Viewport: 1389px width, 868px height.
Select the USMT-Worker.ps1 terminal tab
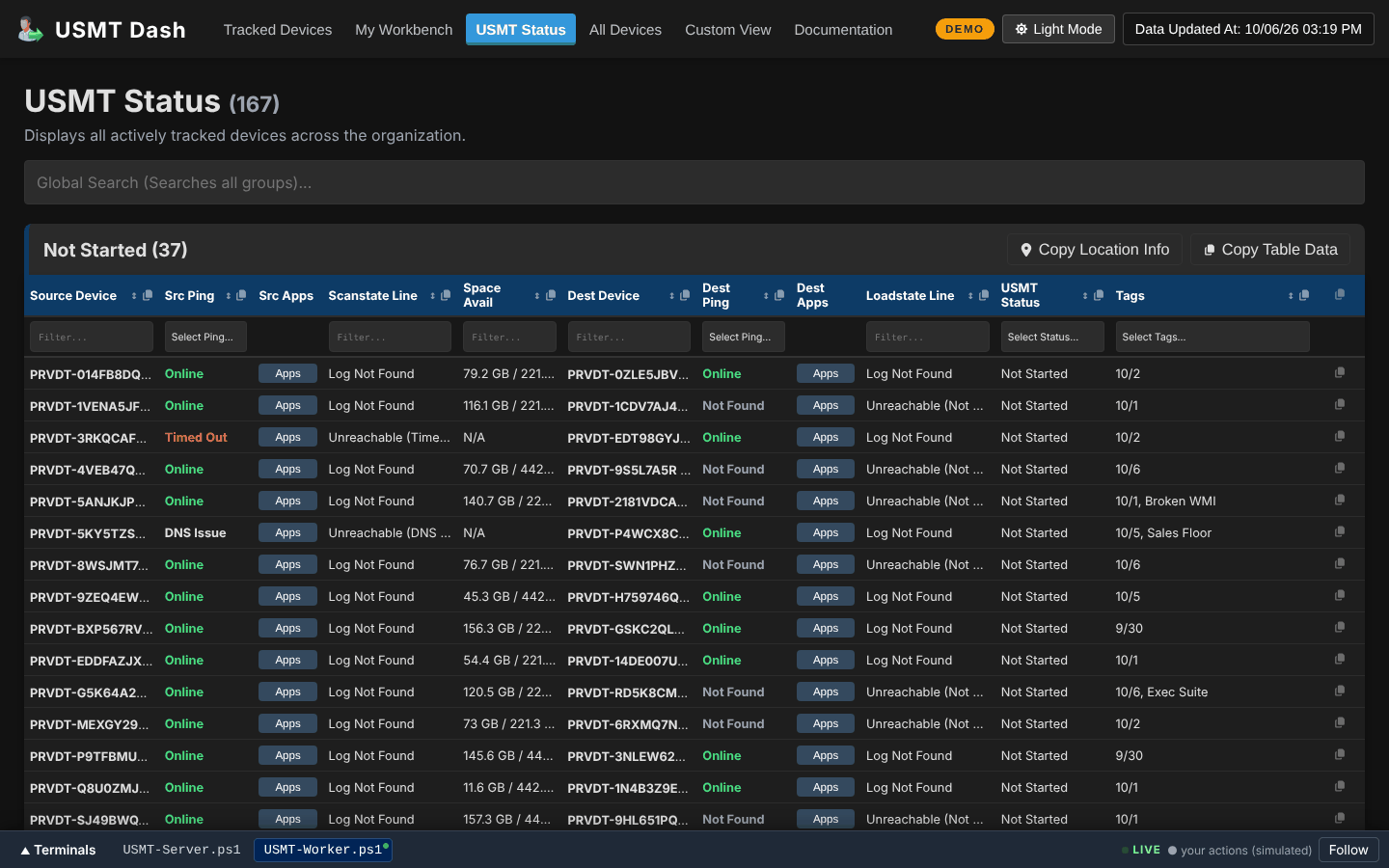(323, 850)
